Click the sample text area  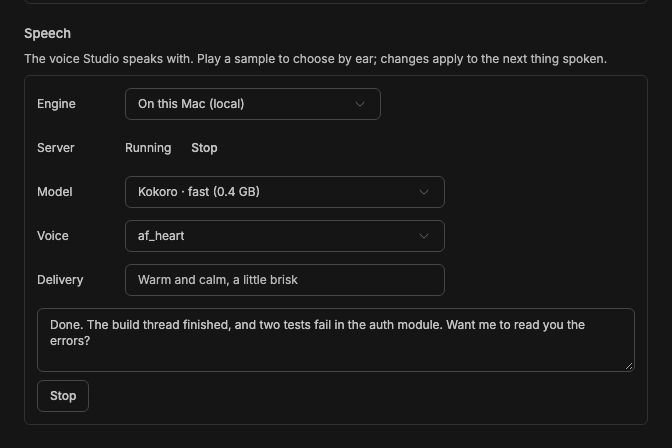coord(336,340)
